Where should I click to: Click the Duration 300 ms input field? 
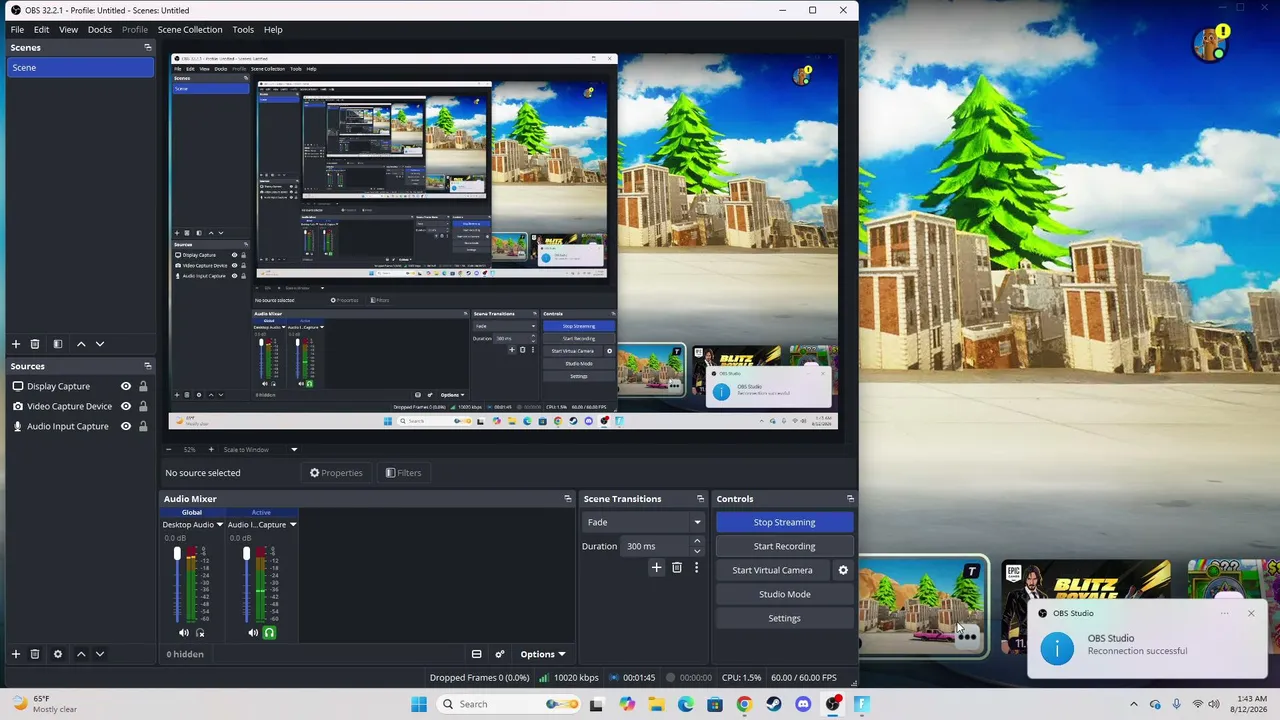[x=655, y=546]
